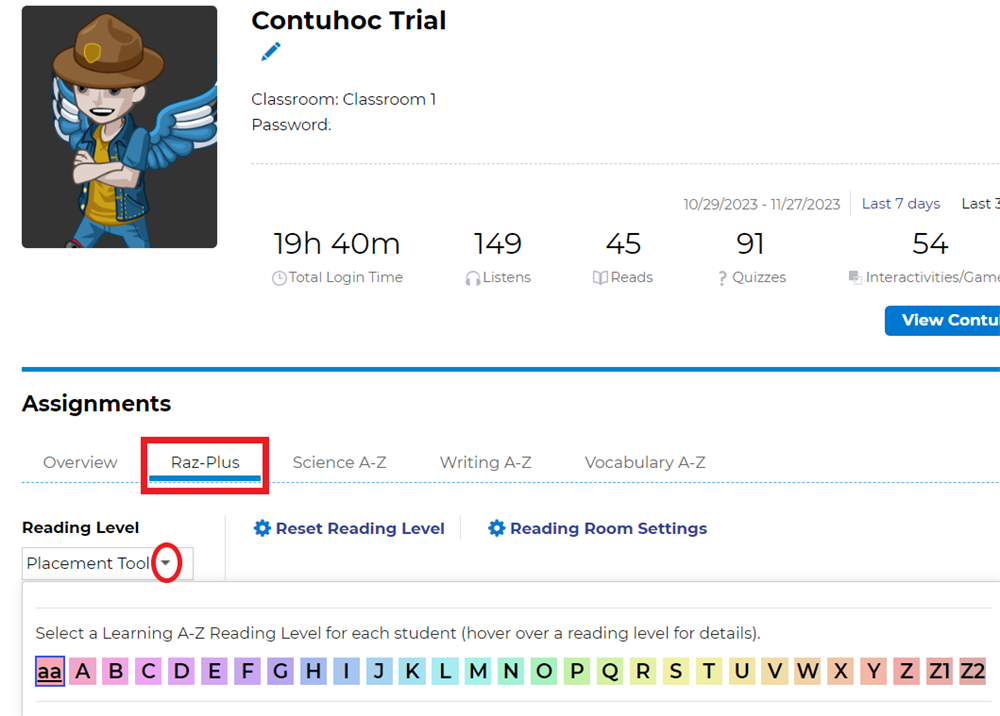The image size is (1000, 716).
Task: Click the Interactivities/Games icon
Action: (855, 278)
